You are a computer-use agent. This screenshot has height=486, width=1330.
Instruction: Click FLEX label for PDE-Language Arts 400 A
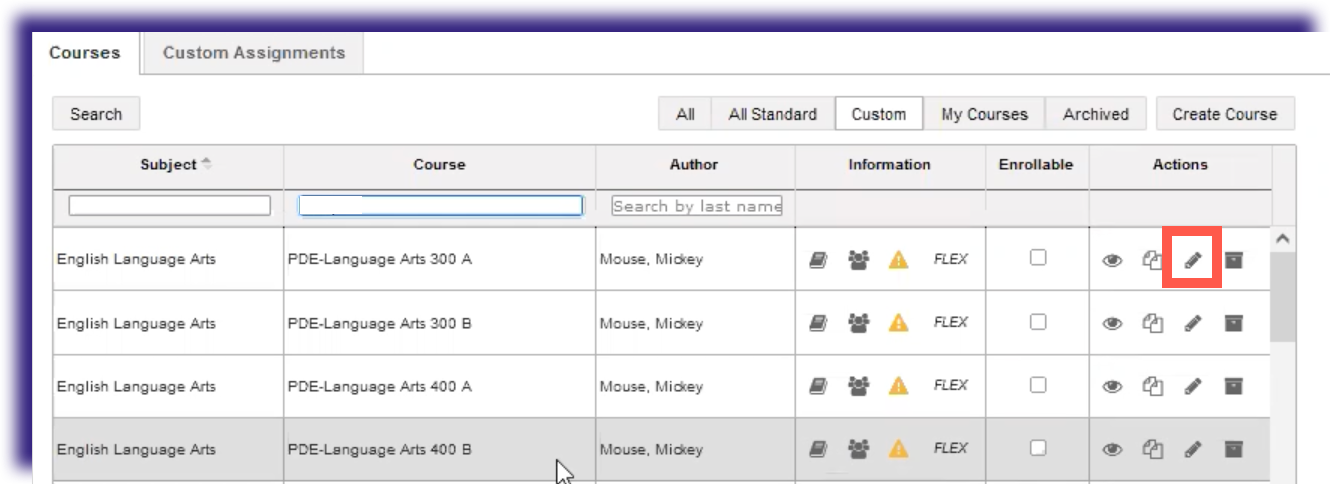[950, 386]
